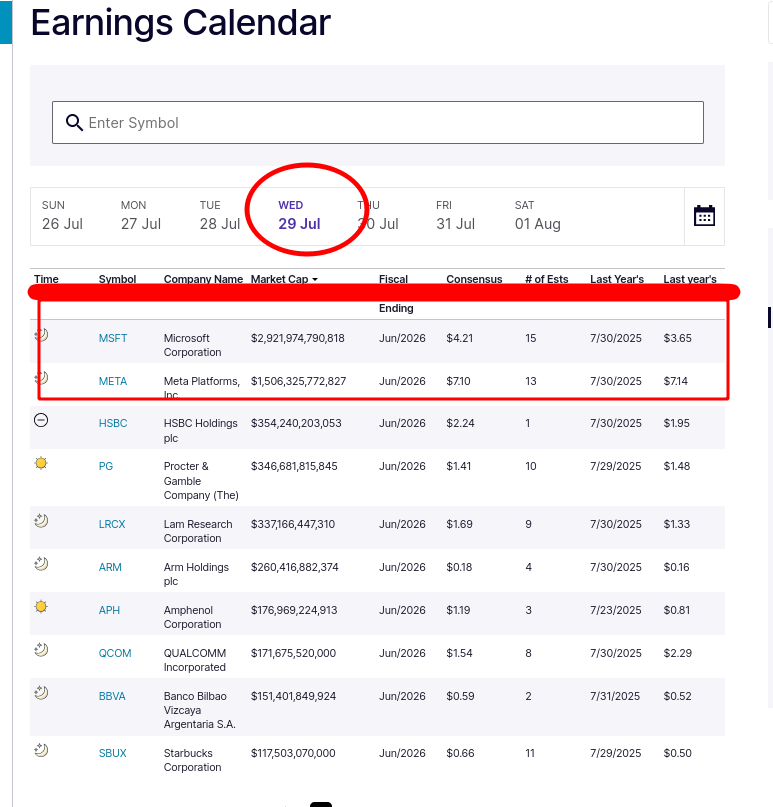Click the Time column header
Image resolution: width=773 pixels, height=807 pixels.
[x=46, y=279]
